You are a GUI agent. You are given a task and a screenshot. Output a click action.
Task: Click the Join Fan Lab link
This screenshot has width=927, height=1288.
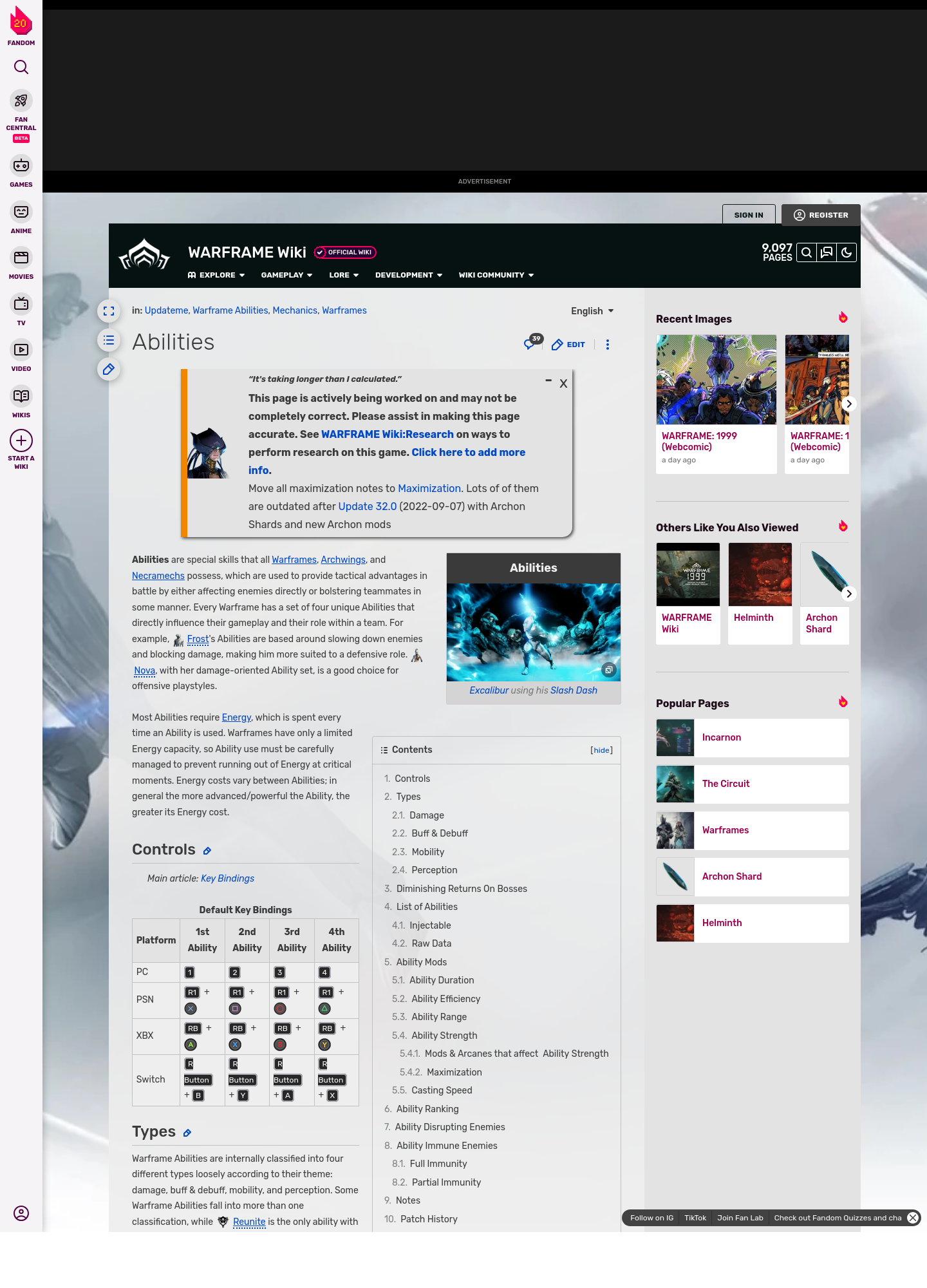[x=740, y=1218]
